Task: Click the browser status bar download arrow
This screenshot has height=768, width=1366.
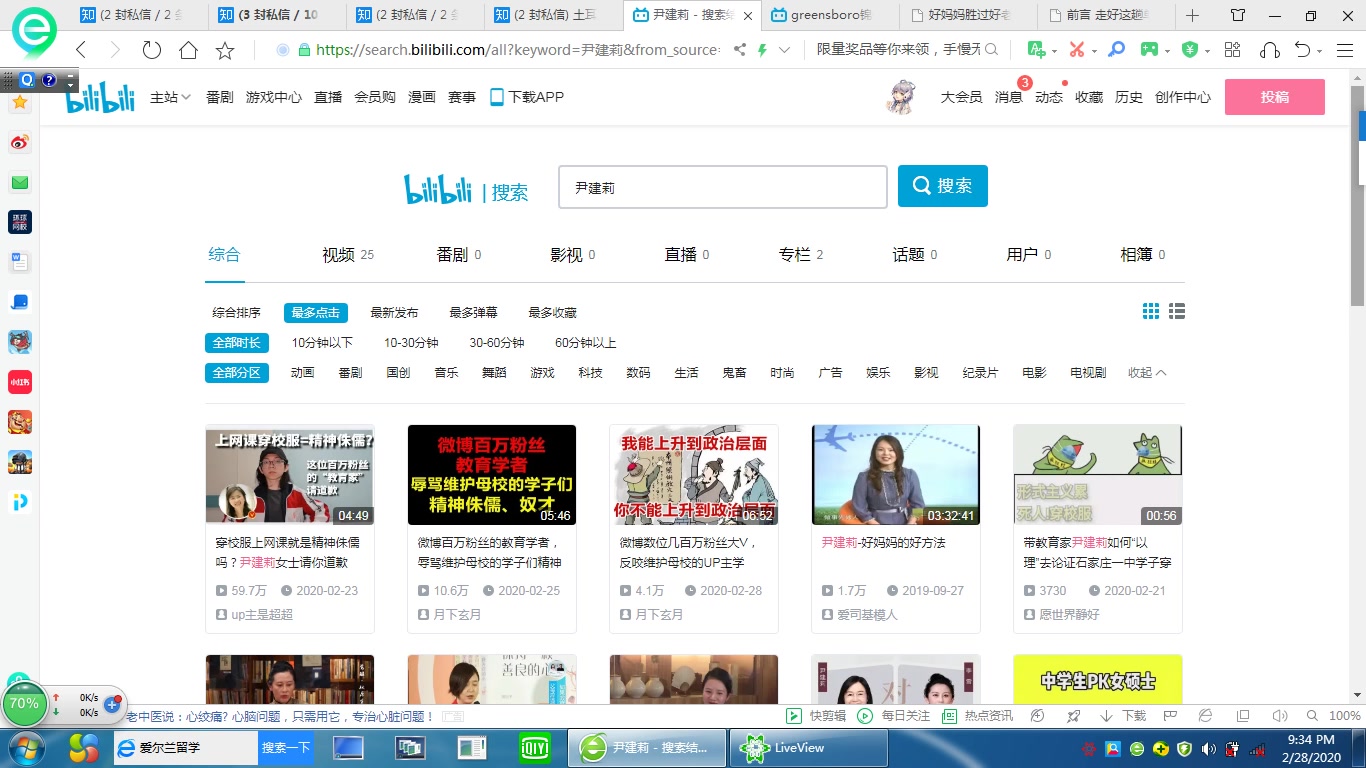Action: click(1106, 716)
